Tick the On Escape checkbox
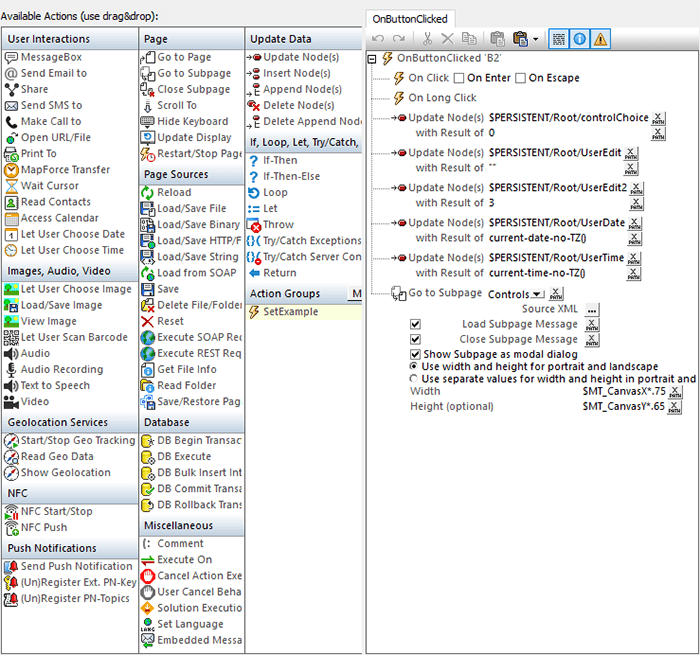Image resolution: width=700 pixels, height=655 pixels. click(520, 78)
